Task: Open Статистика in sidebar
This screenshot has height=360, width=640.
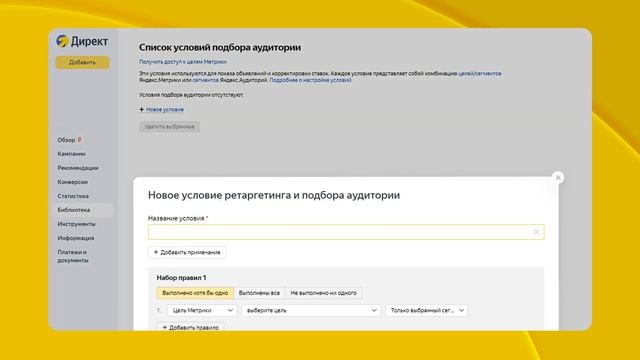Action: pyautogui.click(x=73, y=196)
